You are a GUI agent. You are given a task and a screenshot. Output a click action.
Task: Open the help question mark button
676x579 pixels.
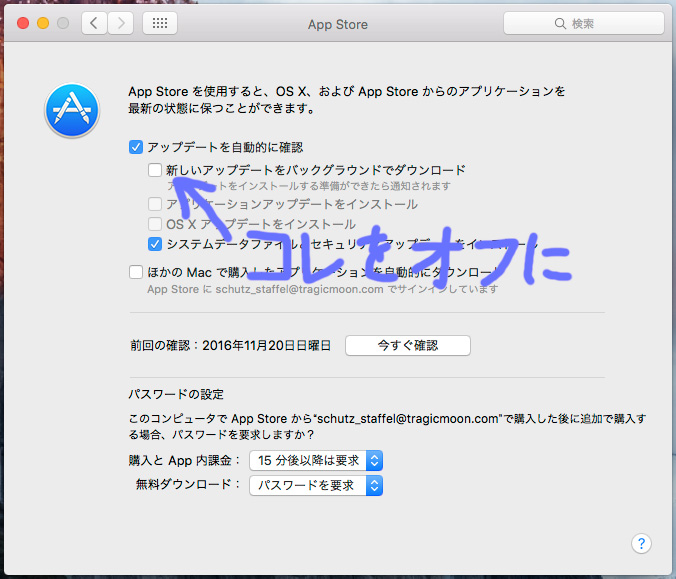(x=641, y=544)
